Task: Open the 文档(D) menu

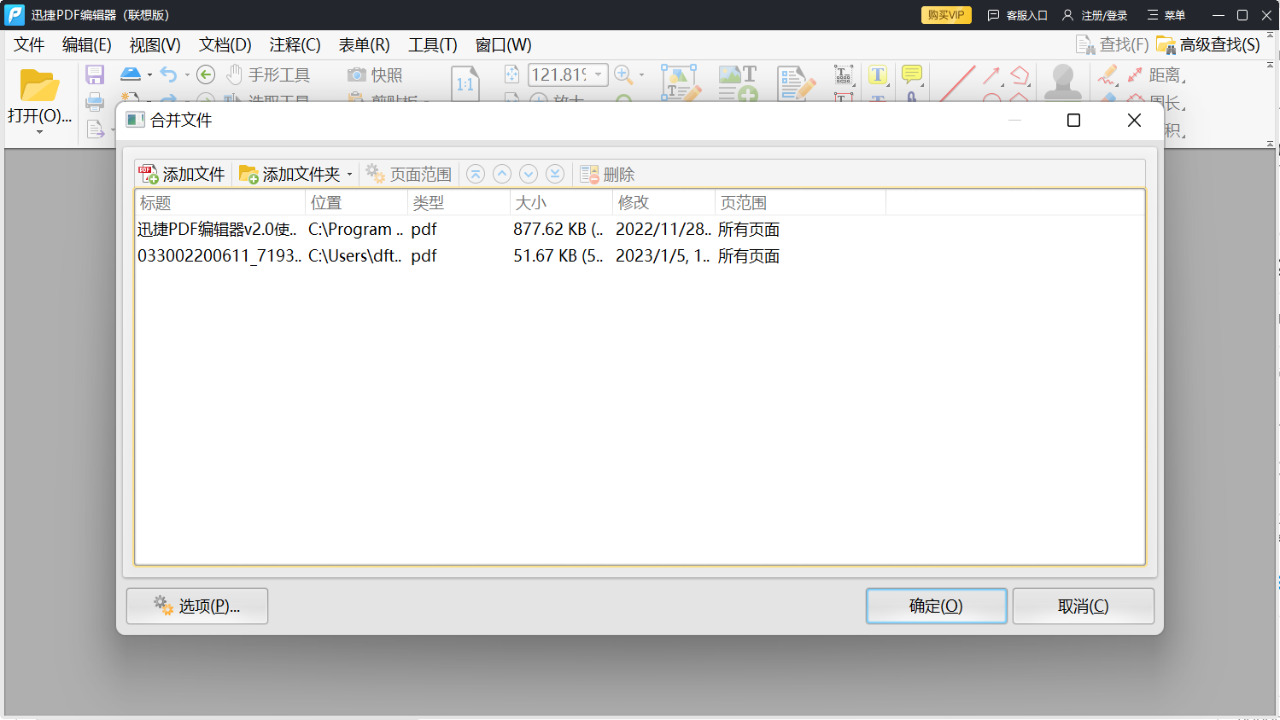Action: (222, 44)
